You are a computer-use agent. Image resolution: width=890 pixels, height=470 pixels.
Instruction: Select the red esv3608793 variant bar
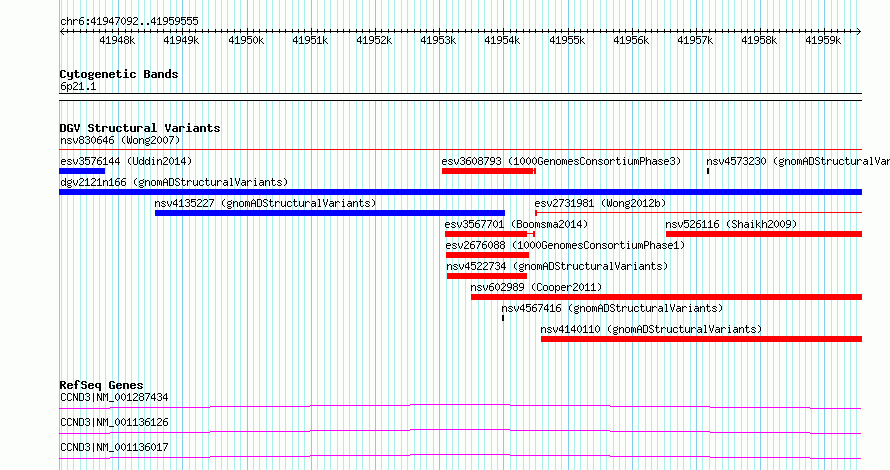coord(489,171)
